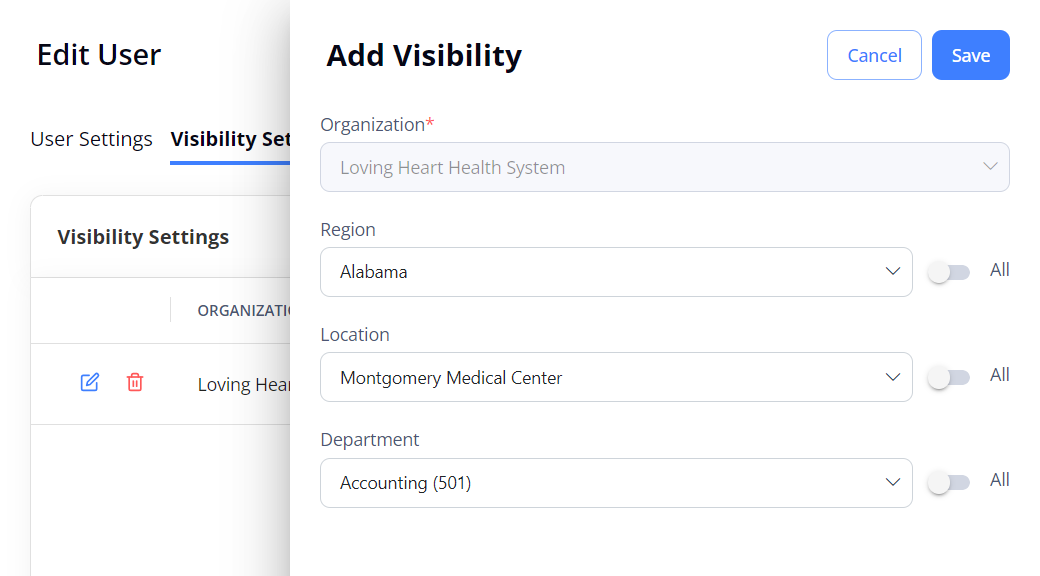
Task: Cancel adding visibility
Action: [874, 55]
